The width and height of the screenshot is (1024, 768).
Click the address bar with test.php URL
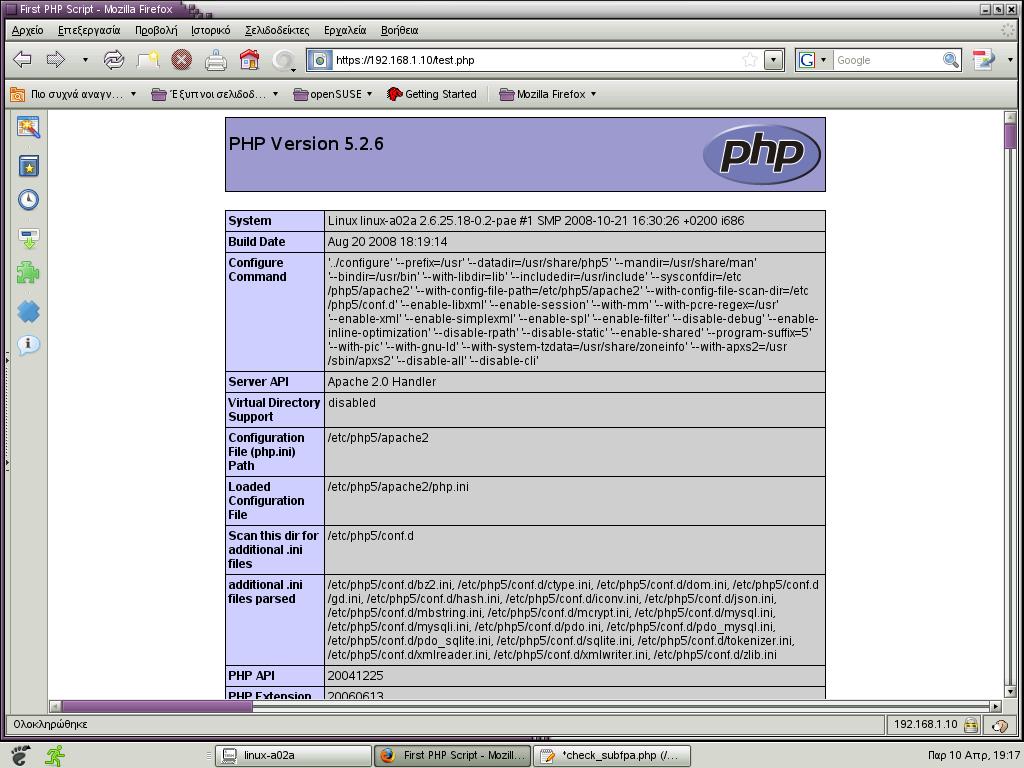(536, 60)
